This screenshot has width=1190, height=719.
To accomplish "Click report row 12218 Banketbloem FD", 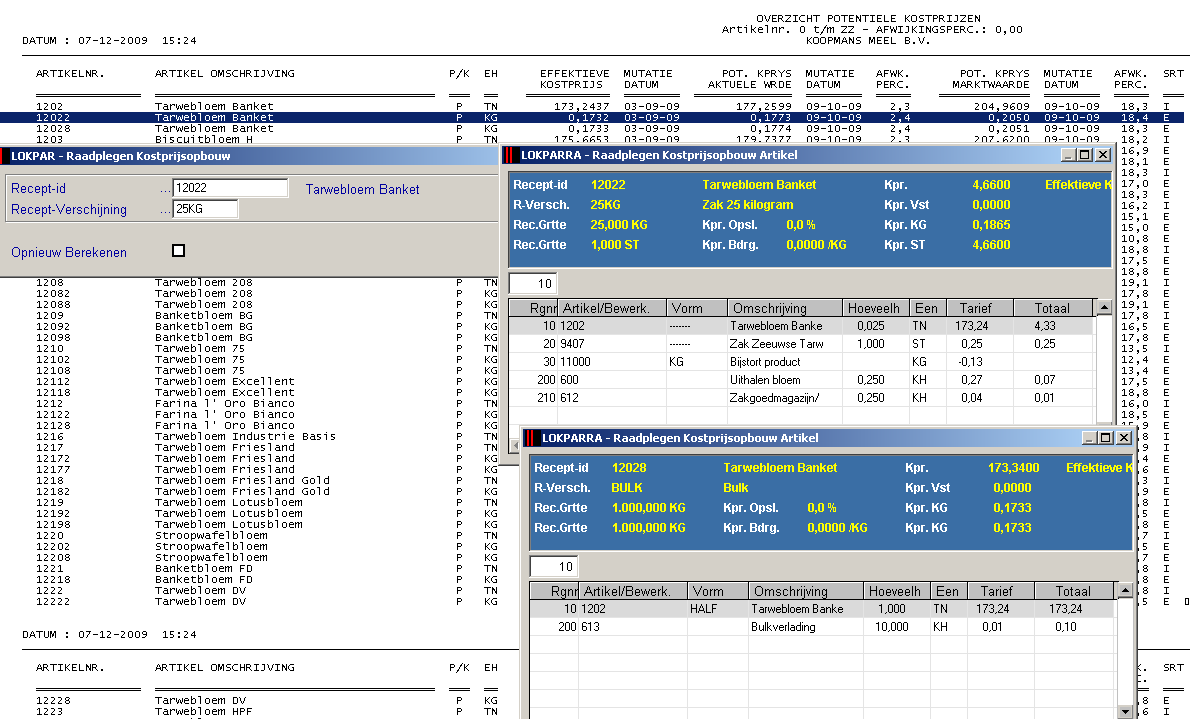I will (266, 579).
